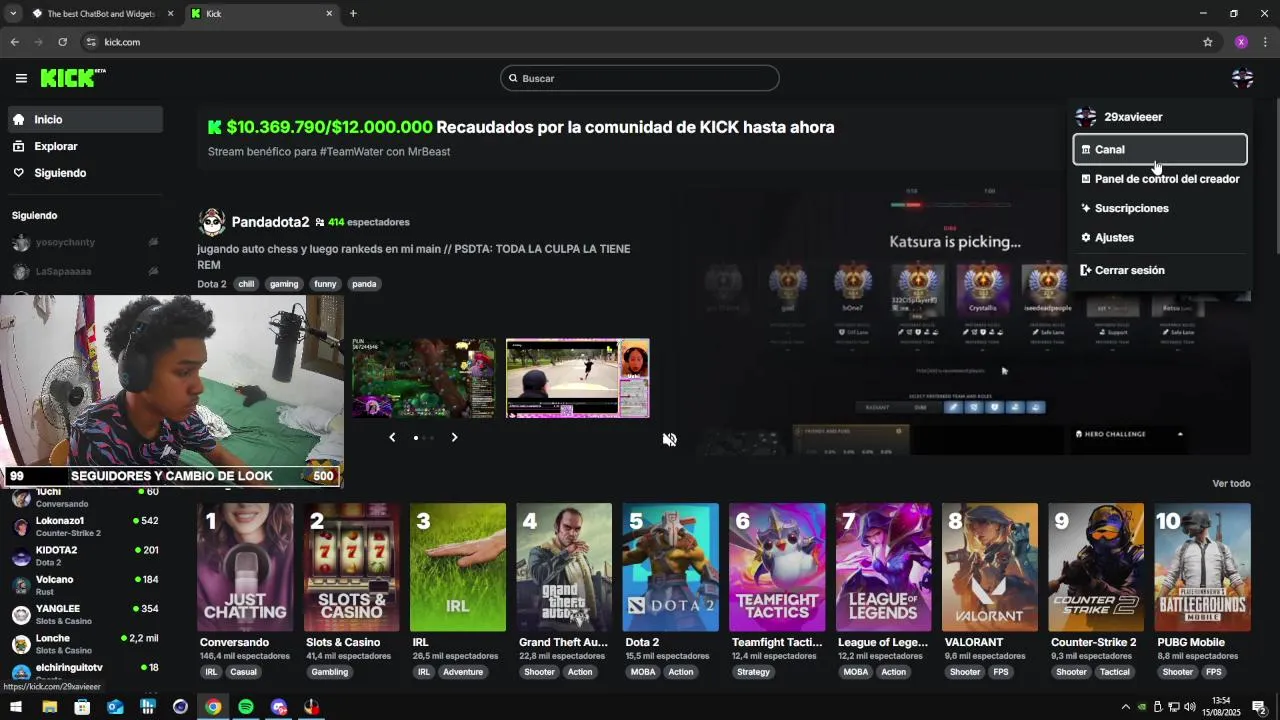Image resolution: width=1280 pixels, height=720 pixels.
Task: Open Panel de control del creador
Action: point(1160,179)
